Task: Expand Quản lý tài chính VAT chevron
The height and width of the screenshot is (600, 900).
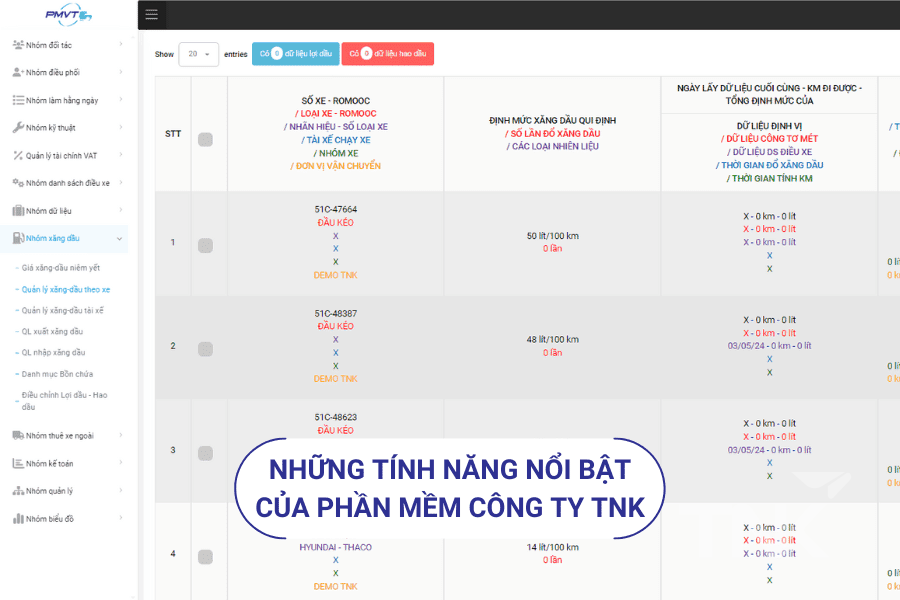Action: pos(121,154)
